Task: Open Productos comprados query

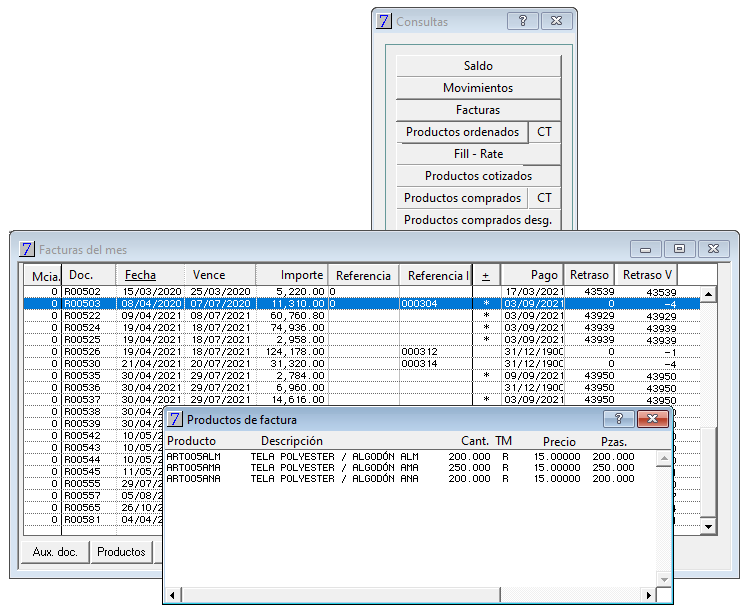Action: (462, 198)
